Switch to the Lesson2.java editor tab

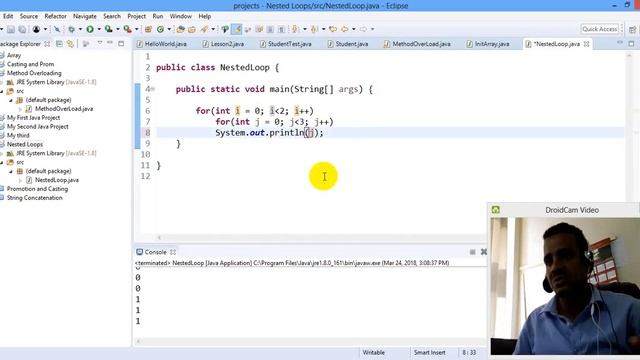(x=223, y=44)
